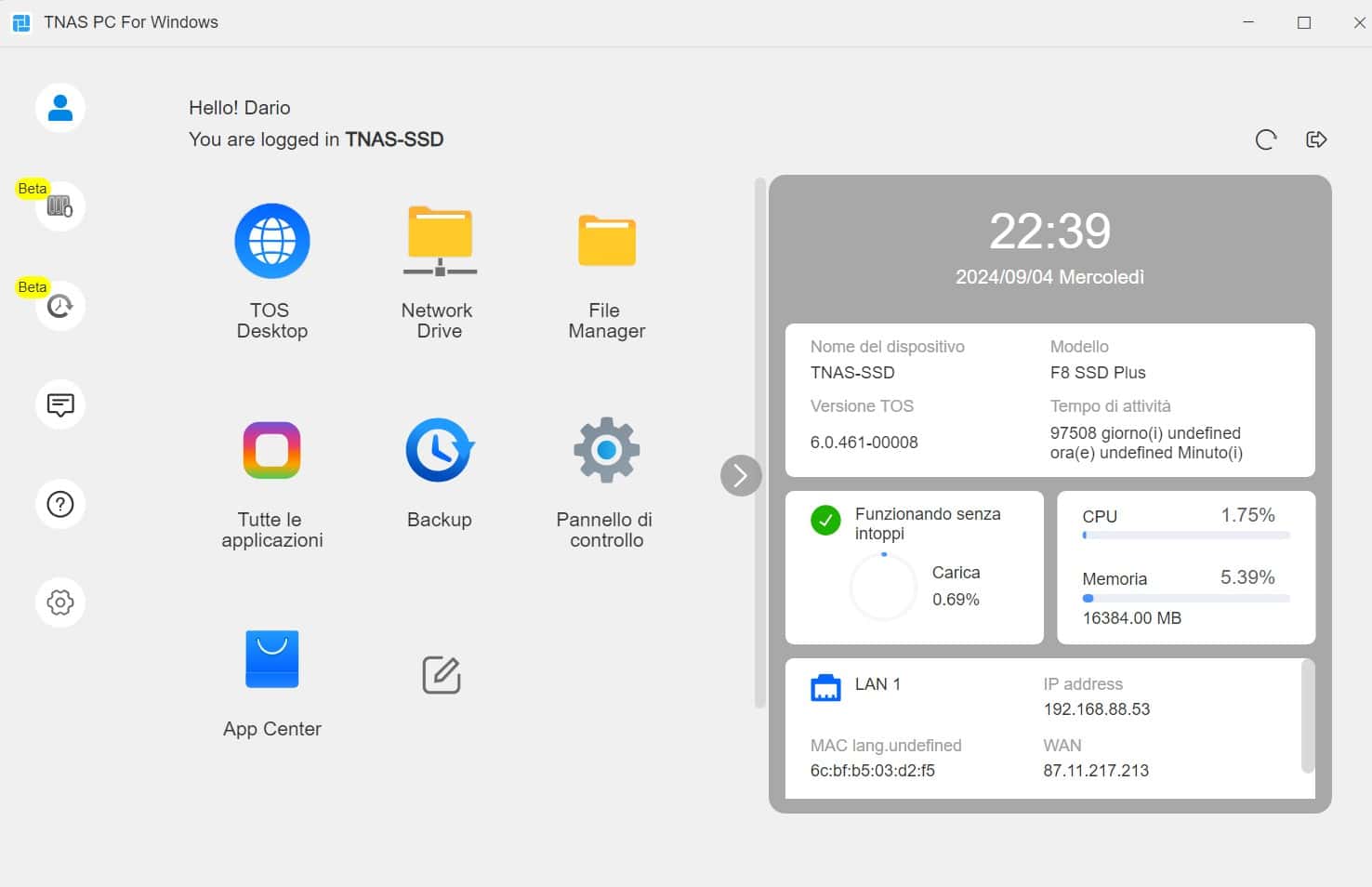Click the Memoria usage progress bar

pyautogui.click(x=1186, y=598)
